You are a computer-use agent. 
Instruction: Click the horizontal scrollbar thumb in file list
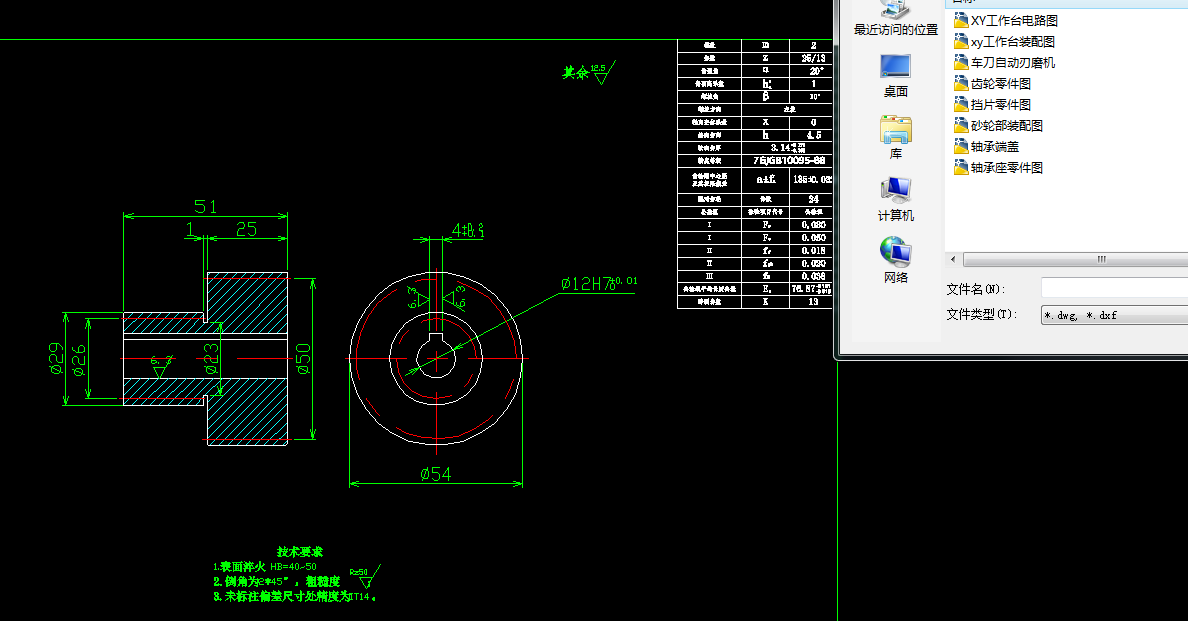[1076, 260]
